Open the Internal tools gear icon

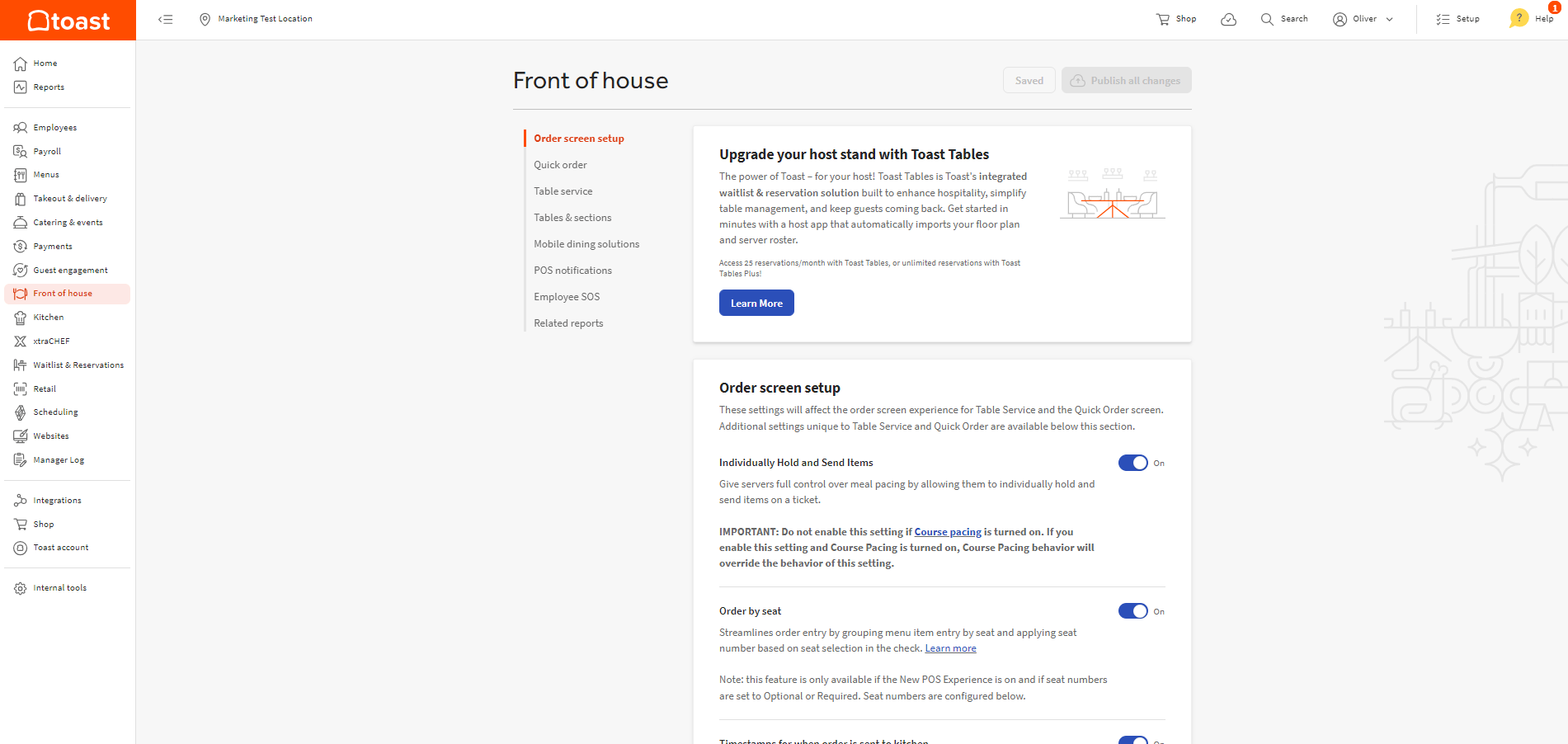coord(21,588)
